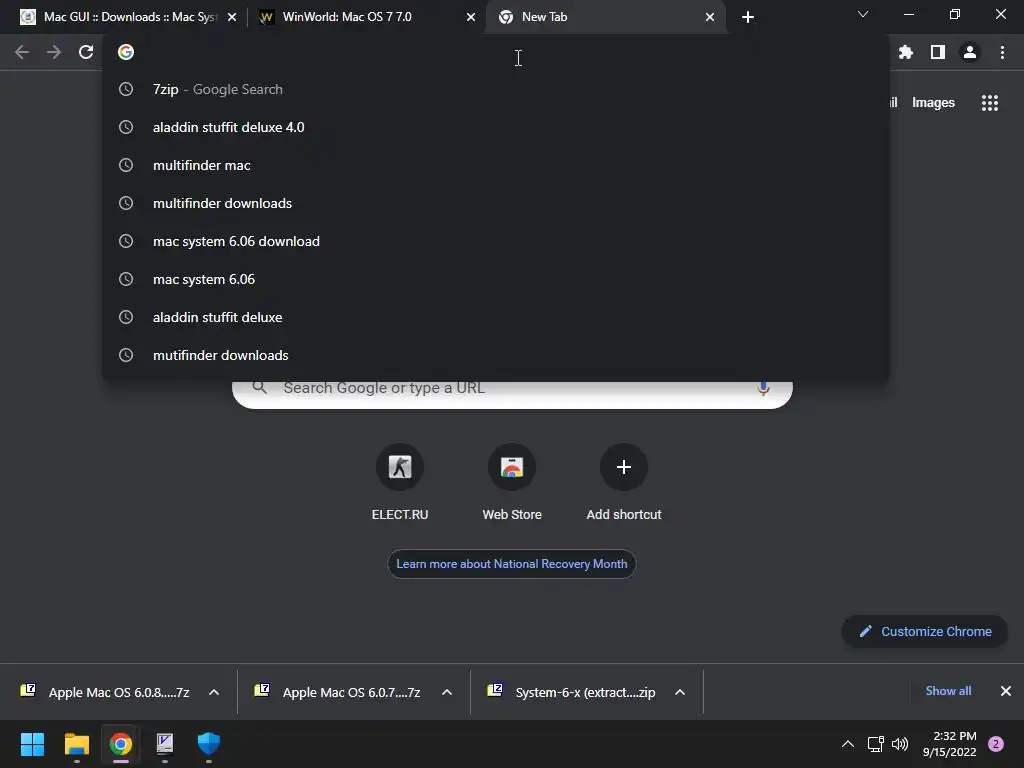This screenshot has width=1024, height=768.
Task: Choose suggestion aladdin stuffit deluxe 4.0
Action: pyautogui.click(x=496, y=127)
